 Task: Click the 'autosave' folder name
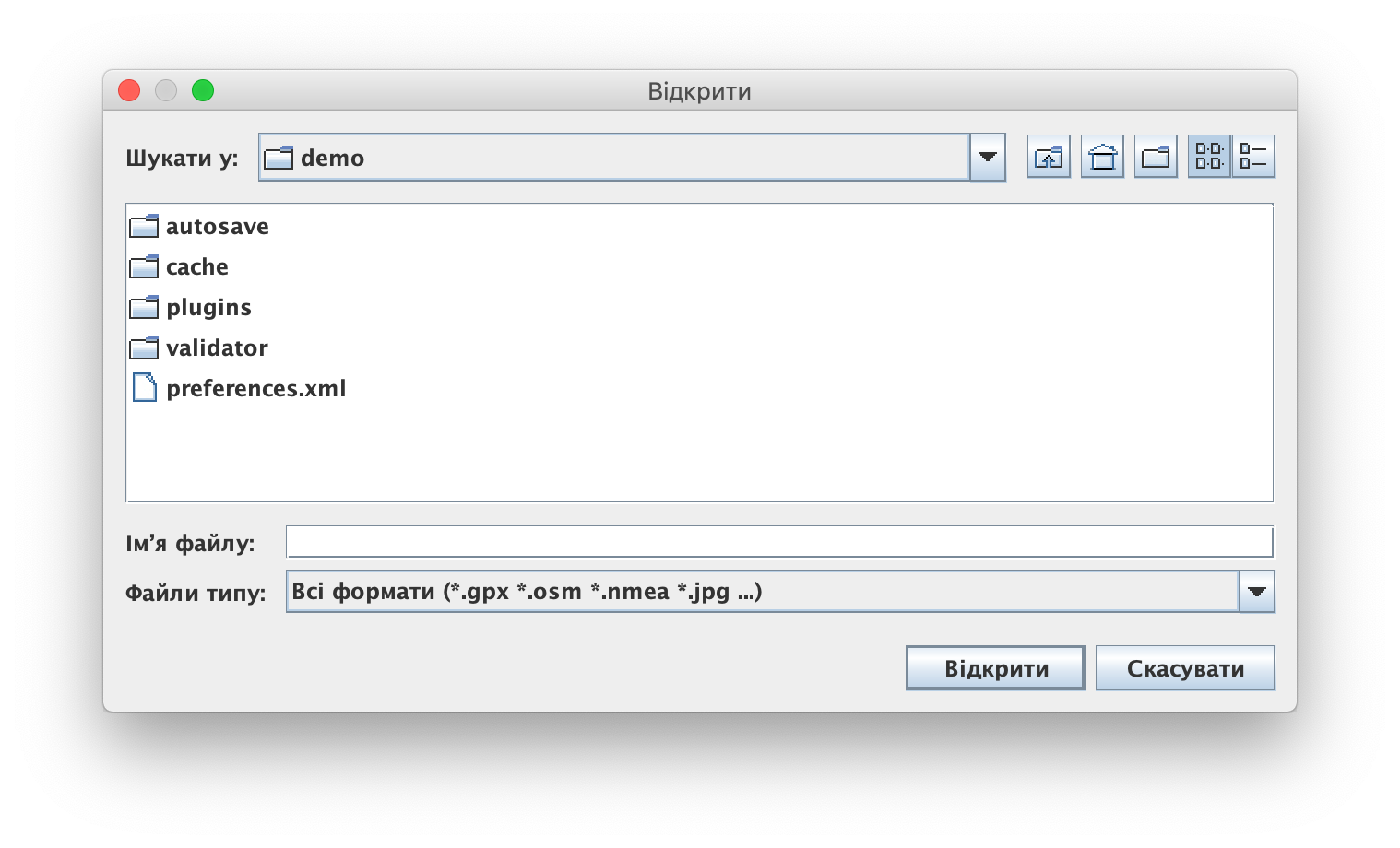tap(218, 227)
